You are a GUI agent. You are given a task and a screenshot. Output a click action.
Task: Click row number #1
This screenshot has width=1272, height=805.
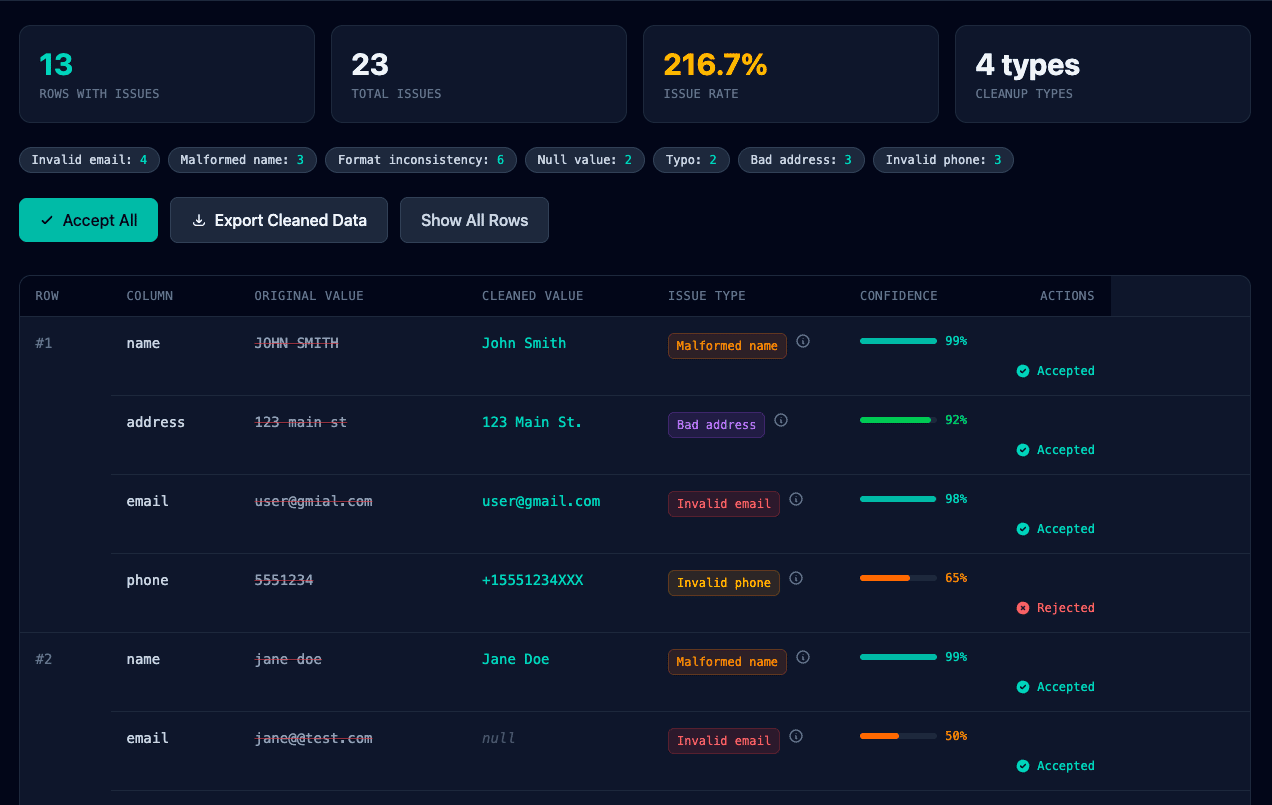pos(44,343)
